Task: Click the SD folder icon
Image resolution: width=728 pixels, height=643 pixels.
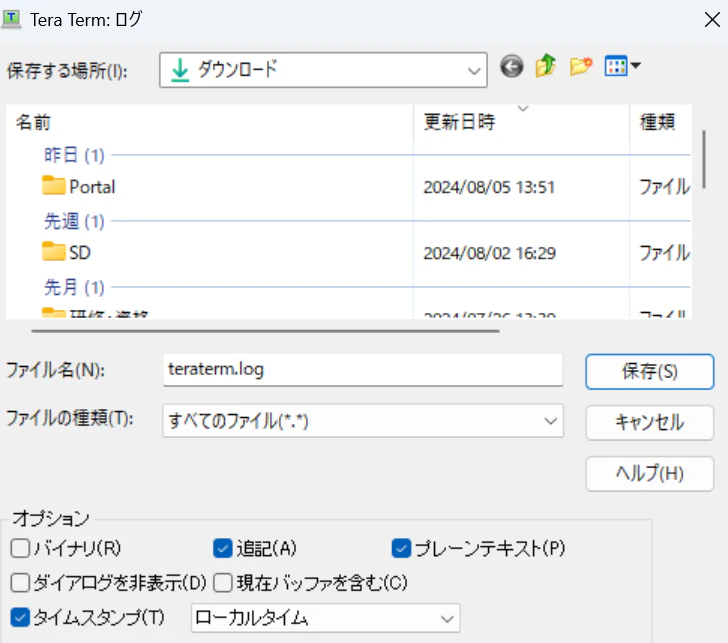Action: click(x=53, y=251)
